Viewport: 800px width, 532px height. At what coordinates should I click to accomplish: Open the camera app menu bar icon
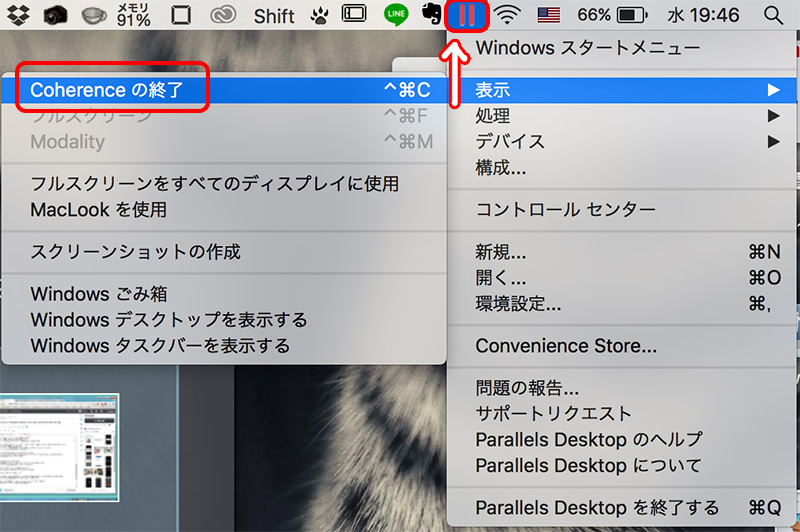point(55,15)
